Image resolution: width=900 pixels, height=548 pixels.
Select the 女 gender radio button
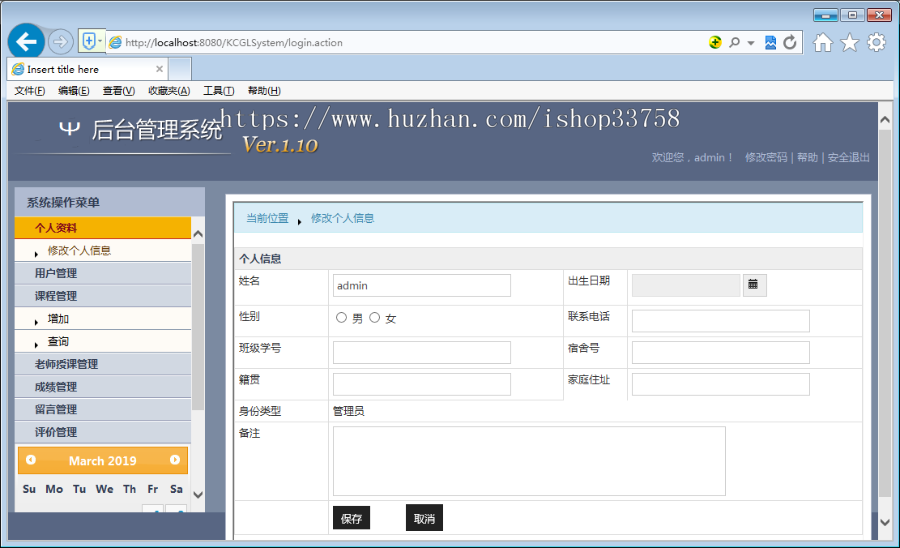point(375,317)
